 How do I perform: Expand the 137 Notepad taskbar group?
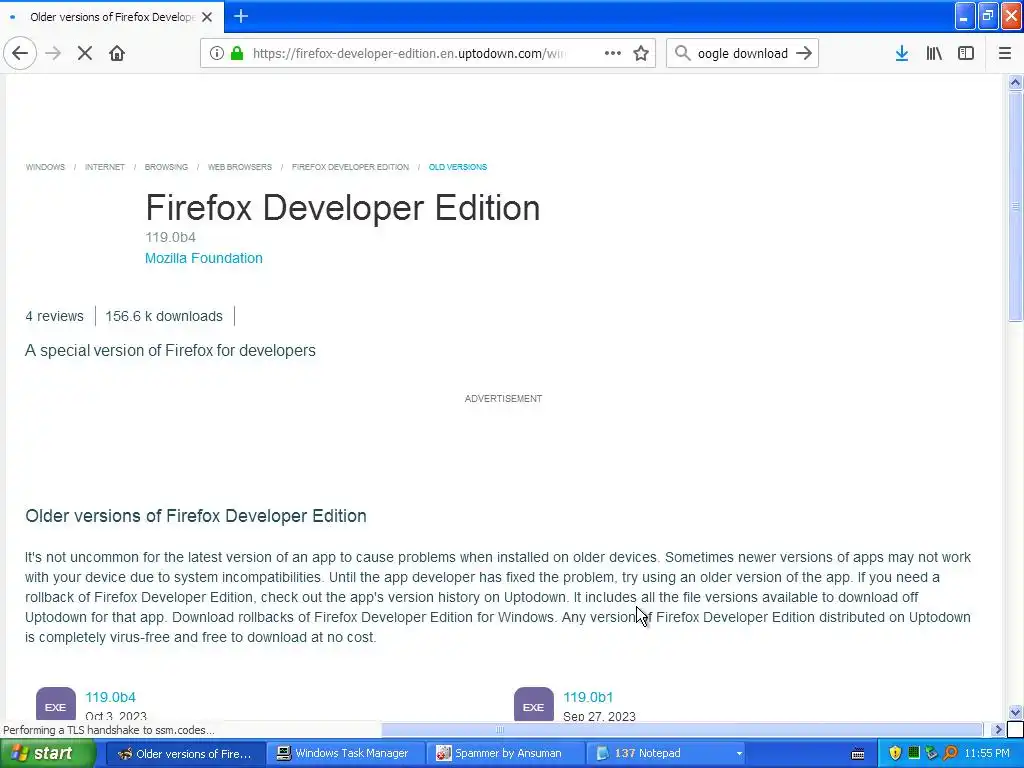667,754
